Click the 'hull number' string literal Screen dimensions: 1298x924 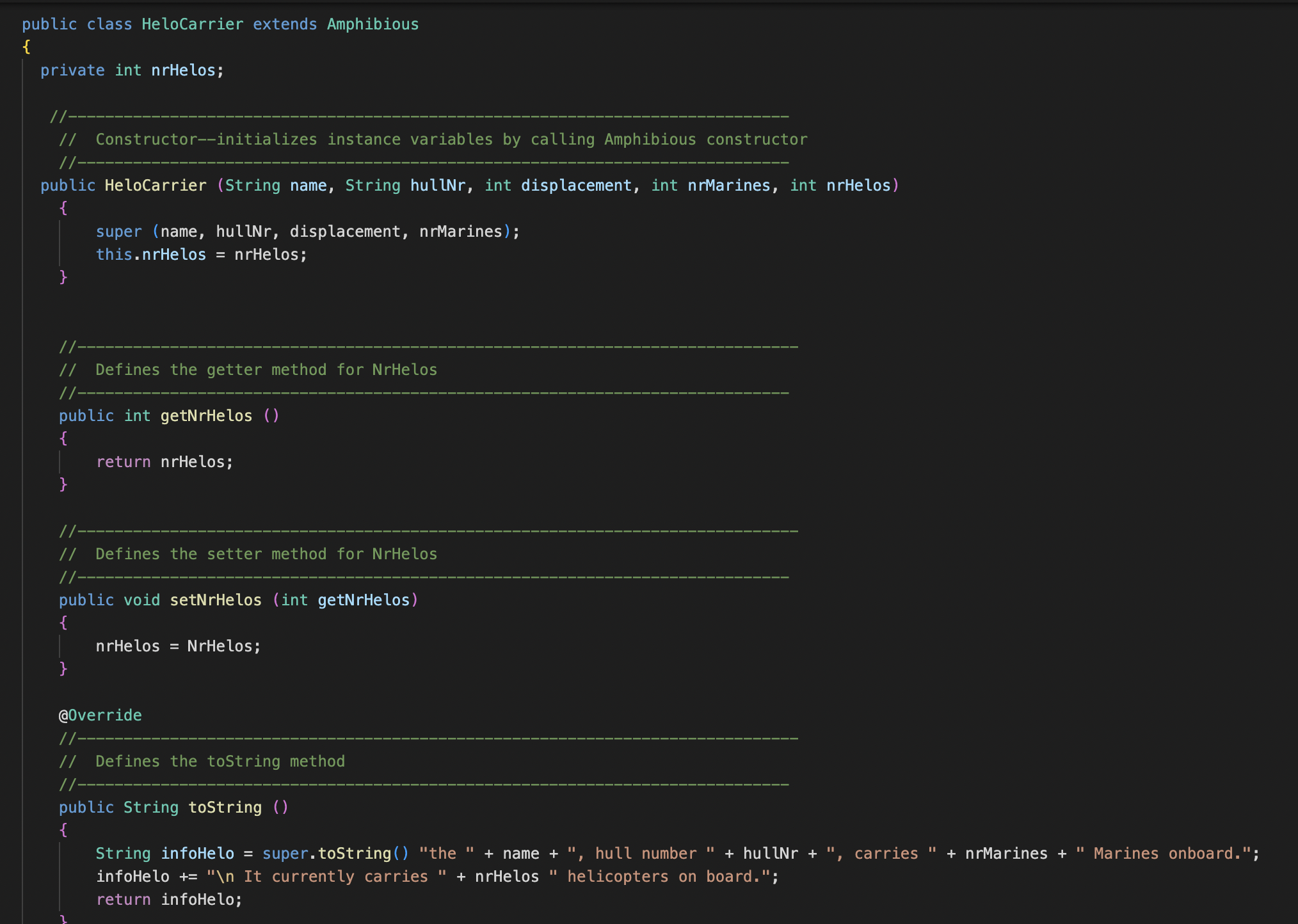641,854
